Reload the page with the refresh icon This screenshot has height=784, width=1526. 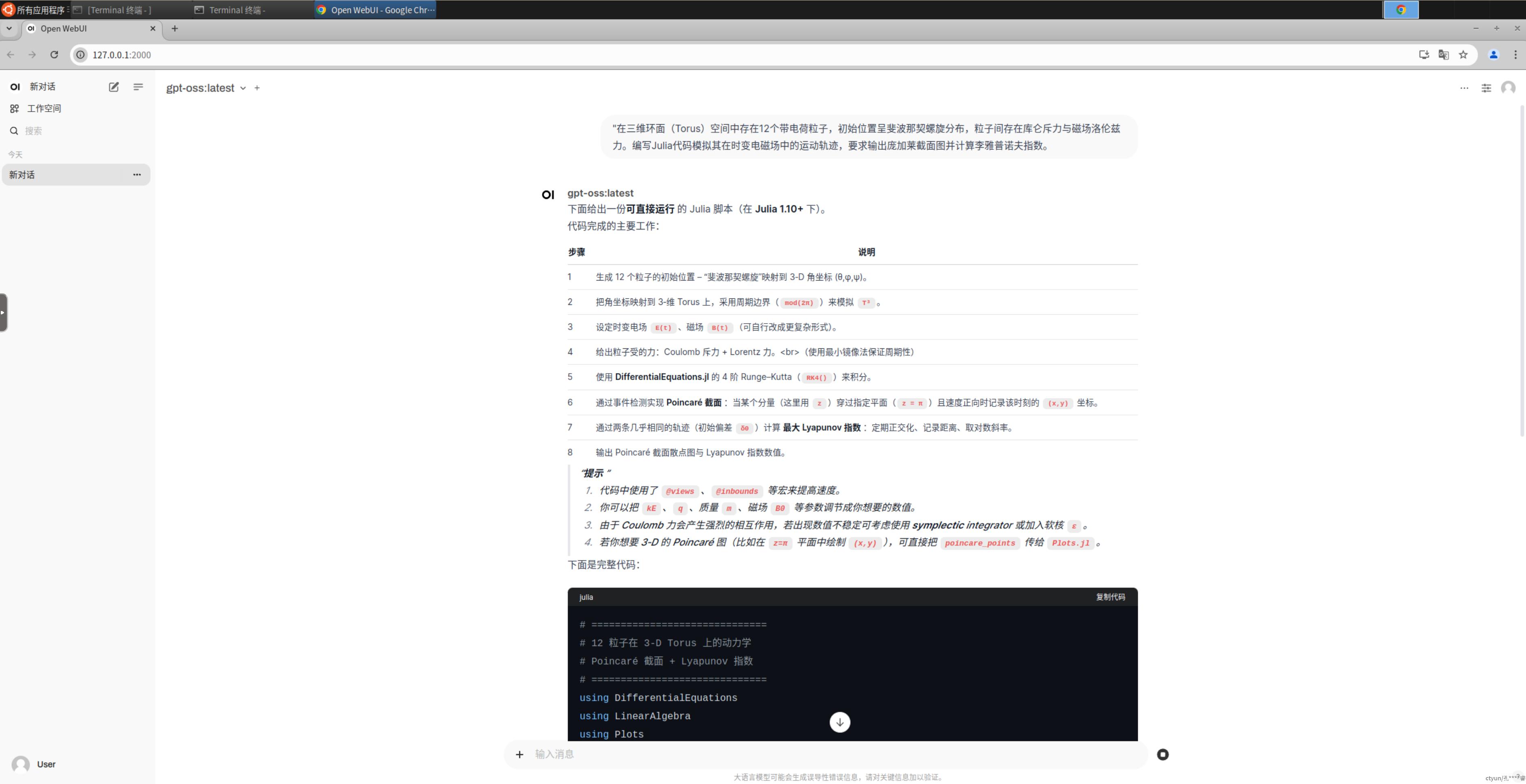point(54,54)
